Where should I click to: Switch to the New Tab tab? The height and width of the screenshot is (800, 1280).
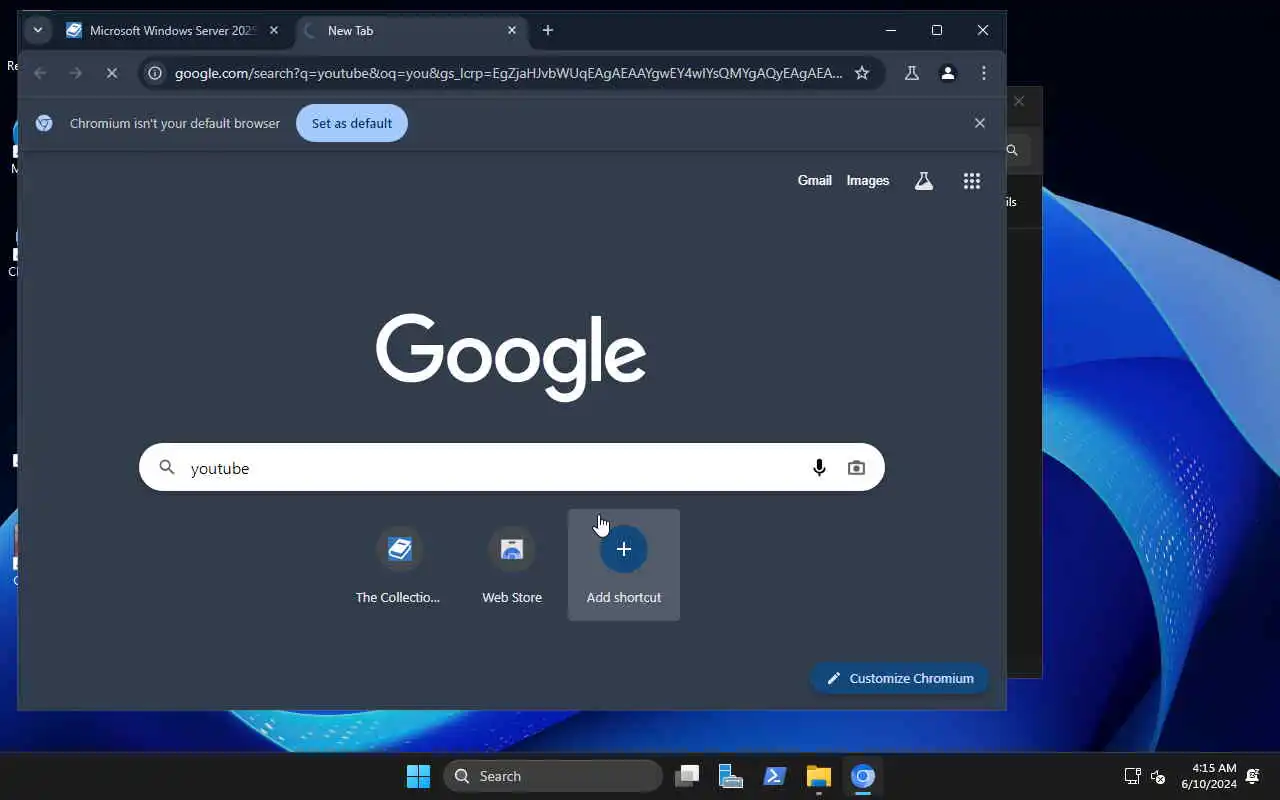412,30
